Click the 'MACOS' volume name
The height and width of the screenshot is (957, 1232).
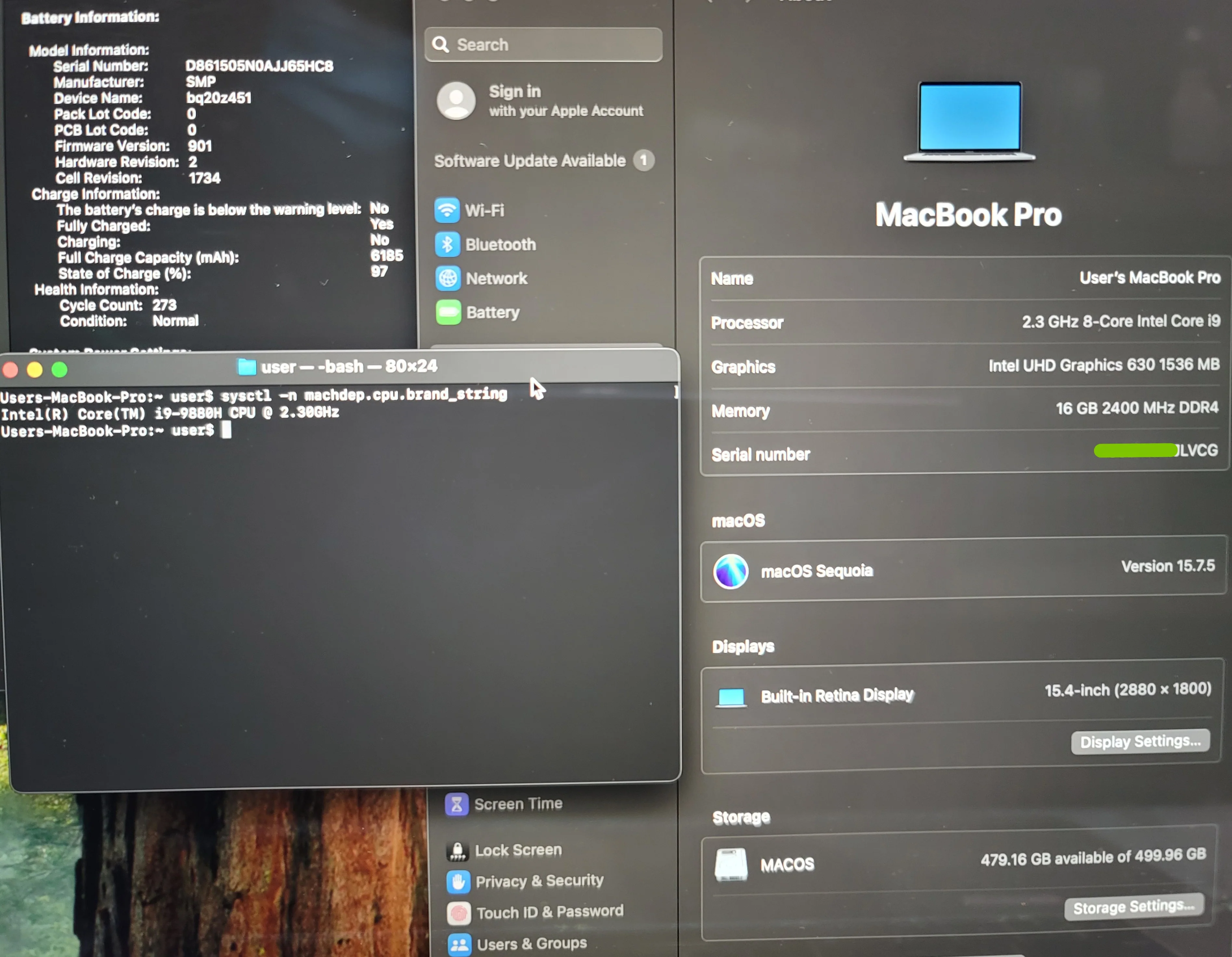[787, 864]
